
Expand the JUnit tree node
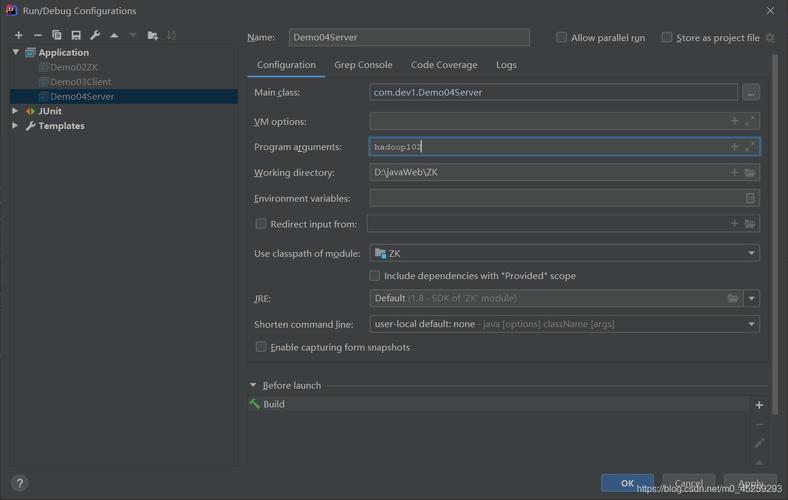15,111
